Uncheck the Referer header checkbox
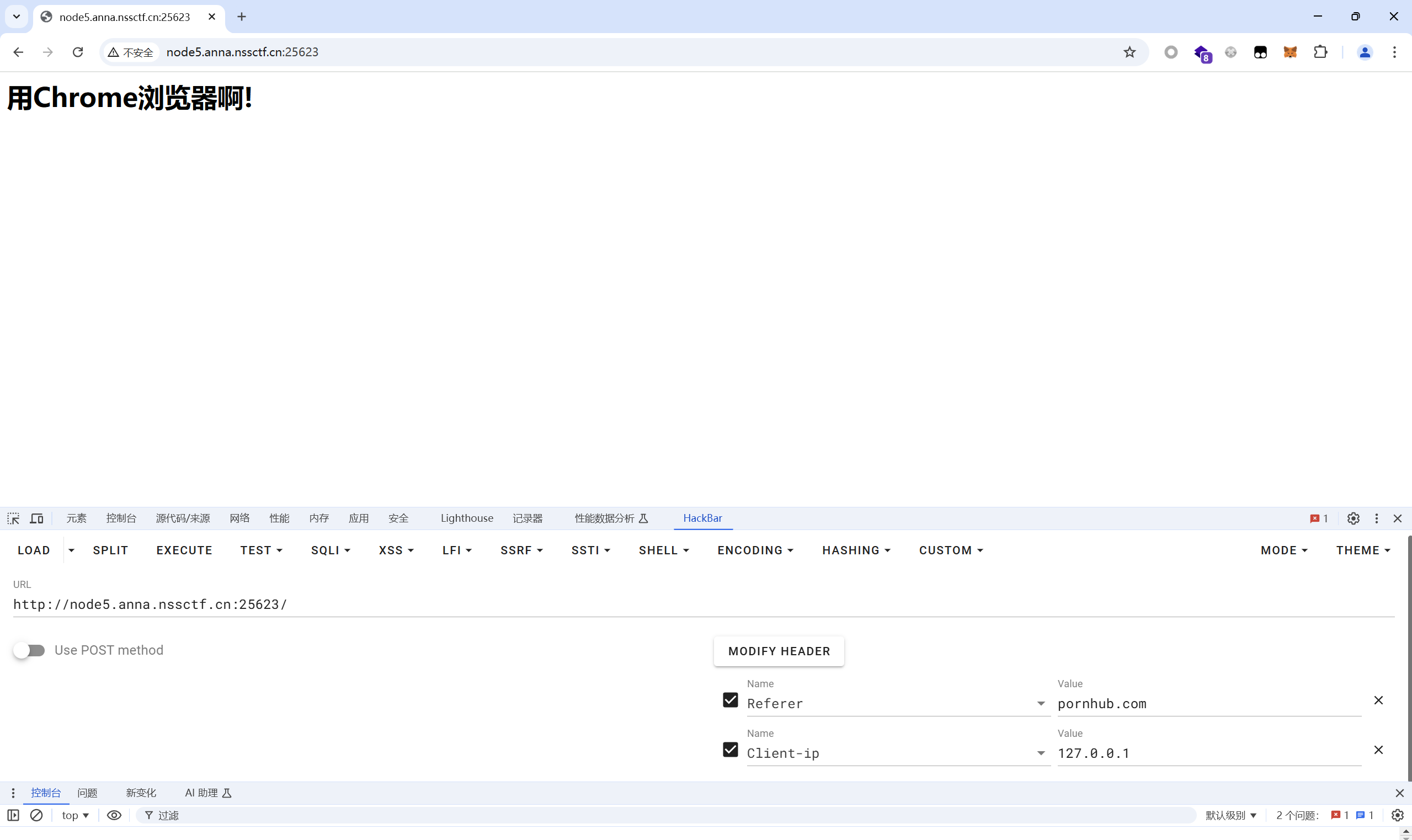This screenshot has width=1412, height=840. pos(731,700)
